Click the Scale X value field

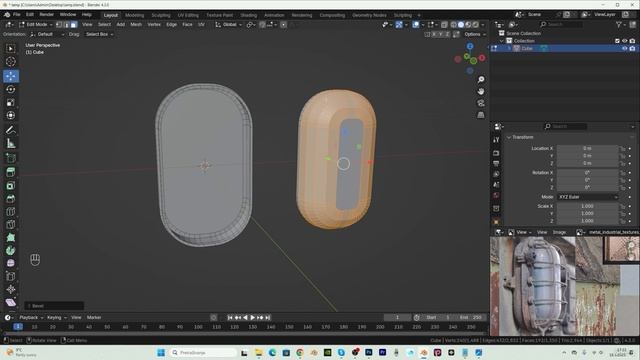tap(588, 207)
